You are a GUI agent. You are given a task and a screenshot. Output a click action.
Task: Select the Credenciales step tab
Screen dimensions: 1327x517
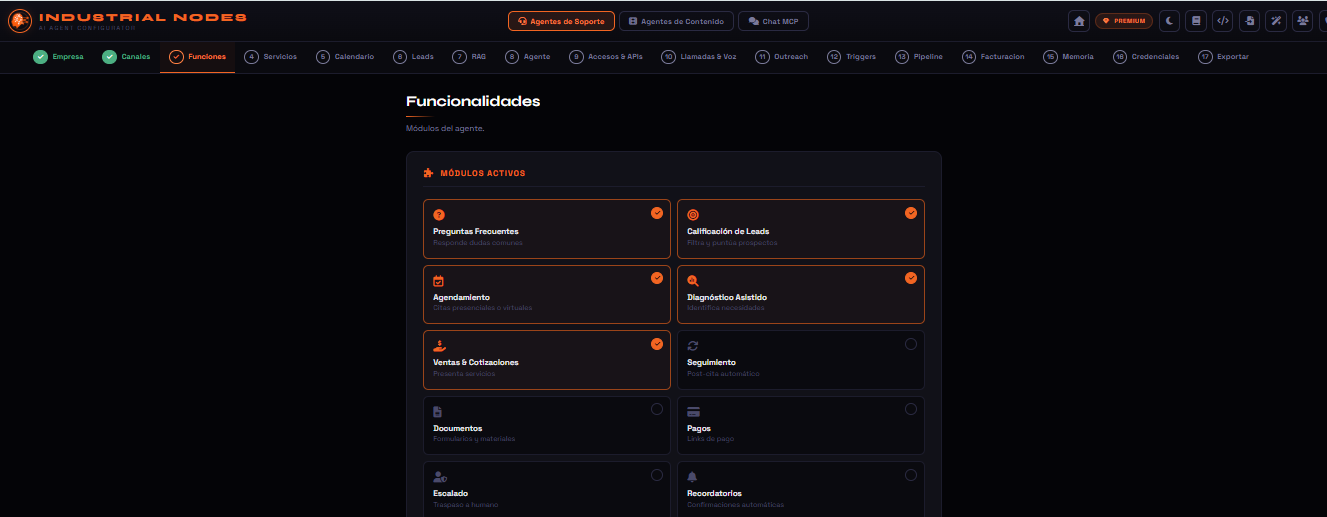(1146, 57)
